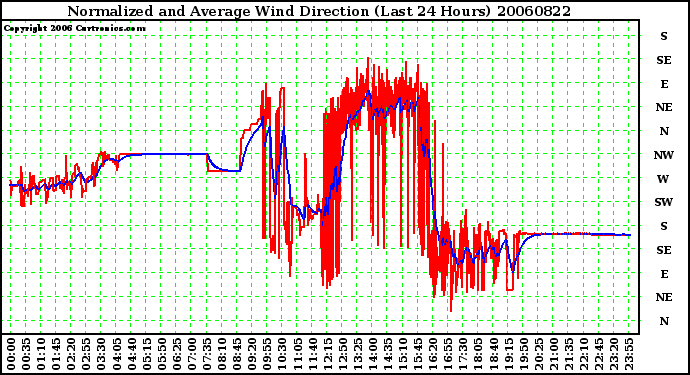Select the 'NW' direction axis label
This screenshot has height=375, width=690.
click(x=664, y=155)
